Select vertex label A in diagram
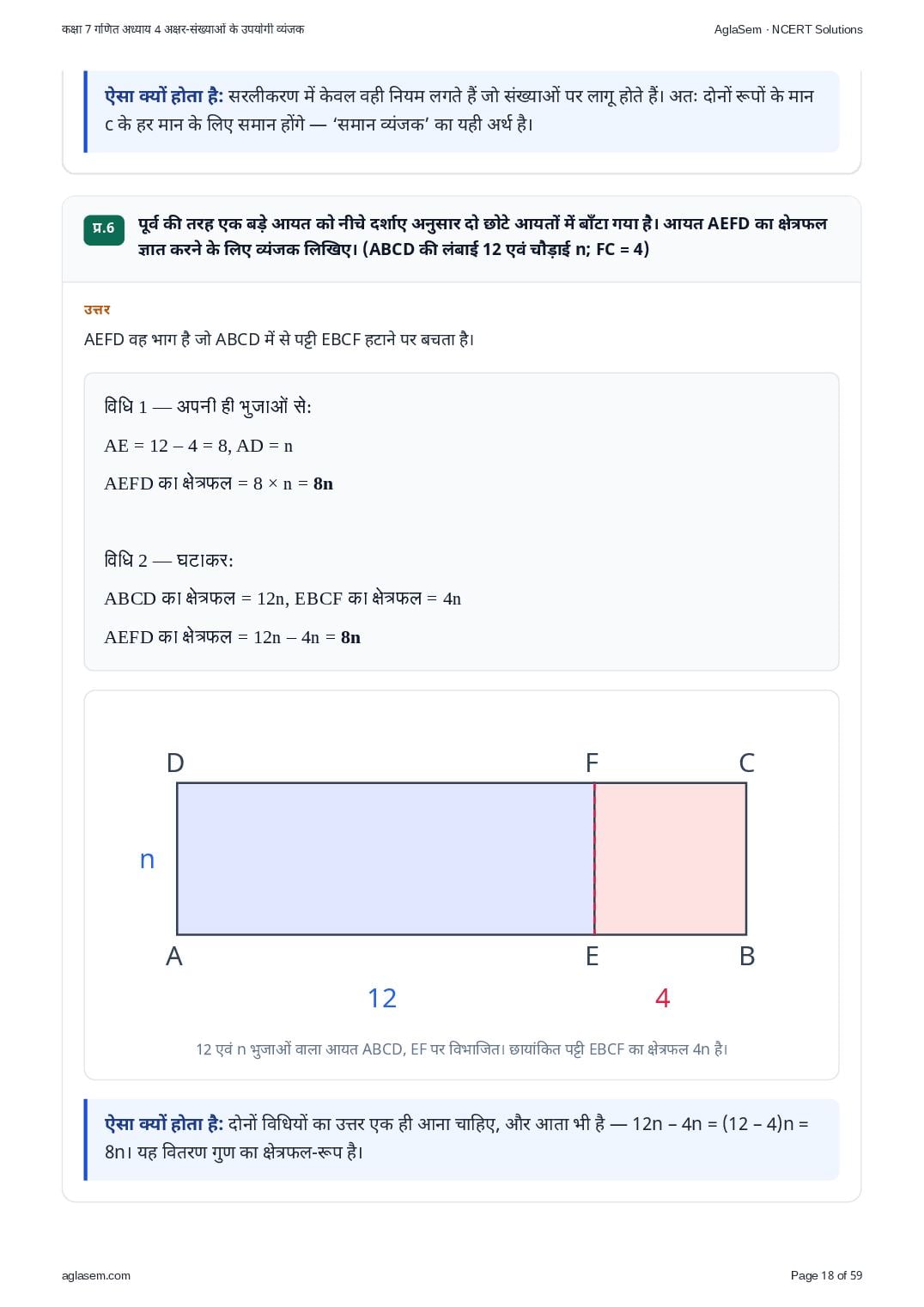924x1307 pixels. click(174, 956)
